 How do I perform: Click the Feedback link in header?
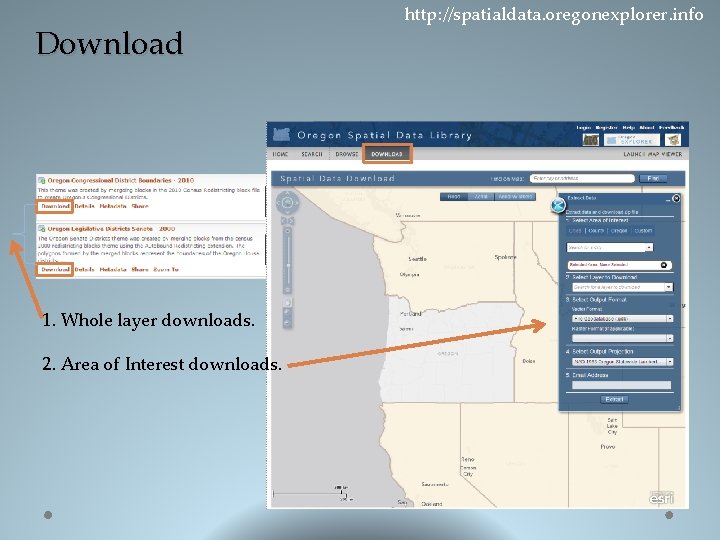coord(671,127)
